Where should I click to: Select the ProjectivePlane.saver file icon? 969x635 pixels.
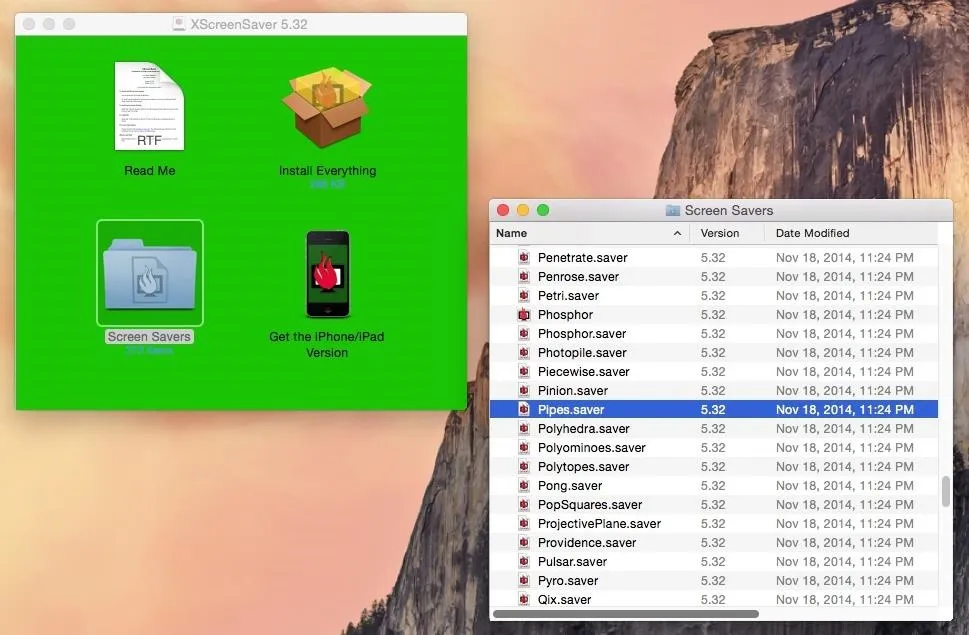(524, 524)
